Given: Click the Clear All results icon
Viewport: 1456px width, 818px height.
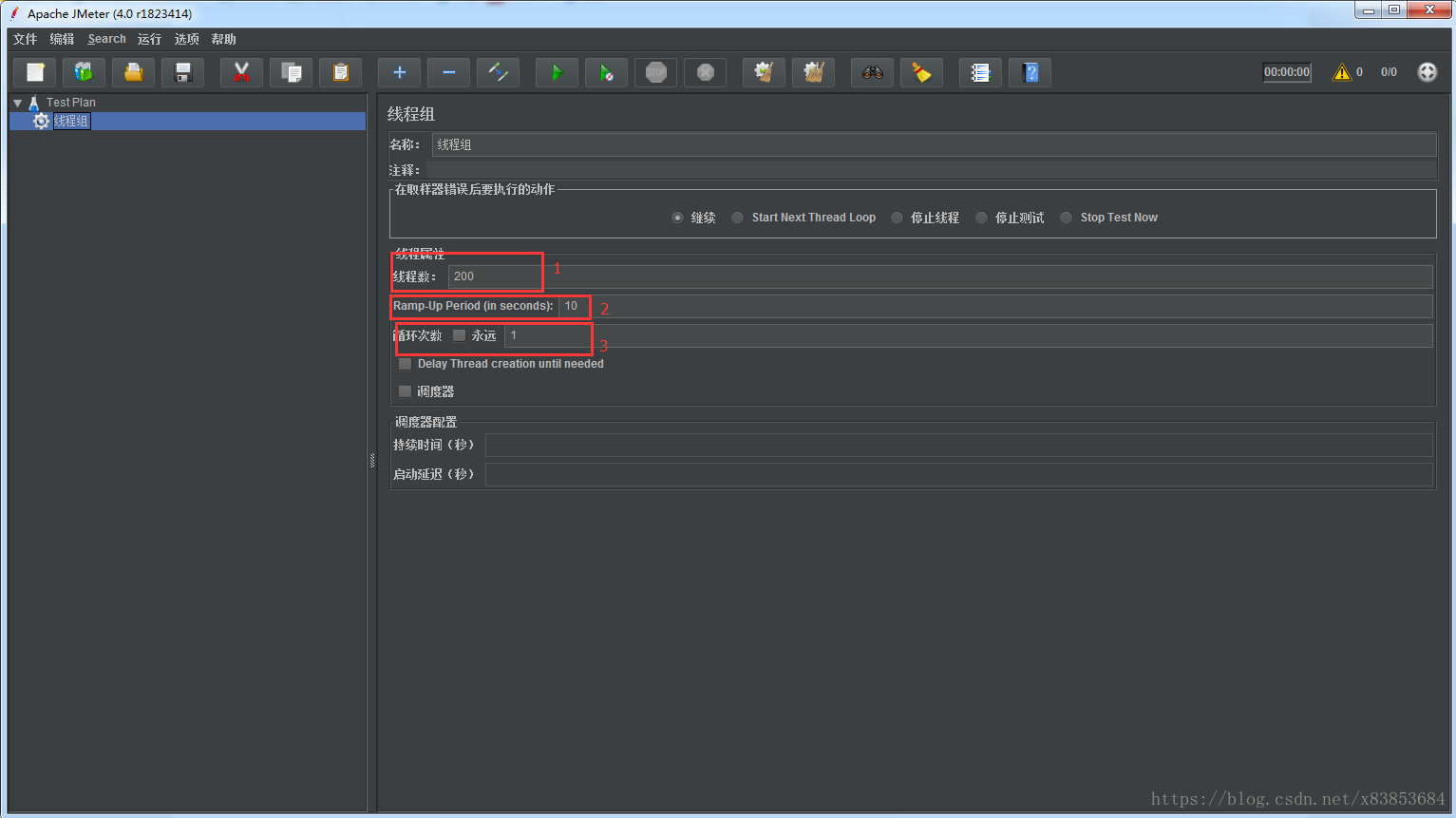Looking at the screenshot, I should [x=813, y=72].
